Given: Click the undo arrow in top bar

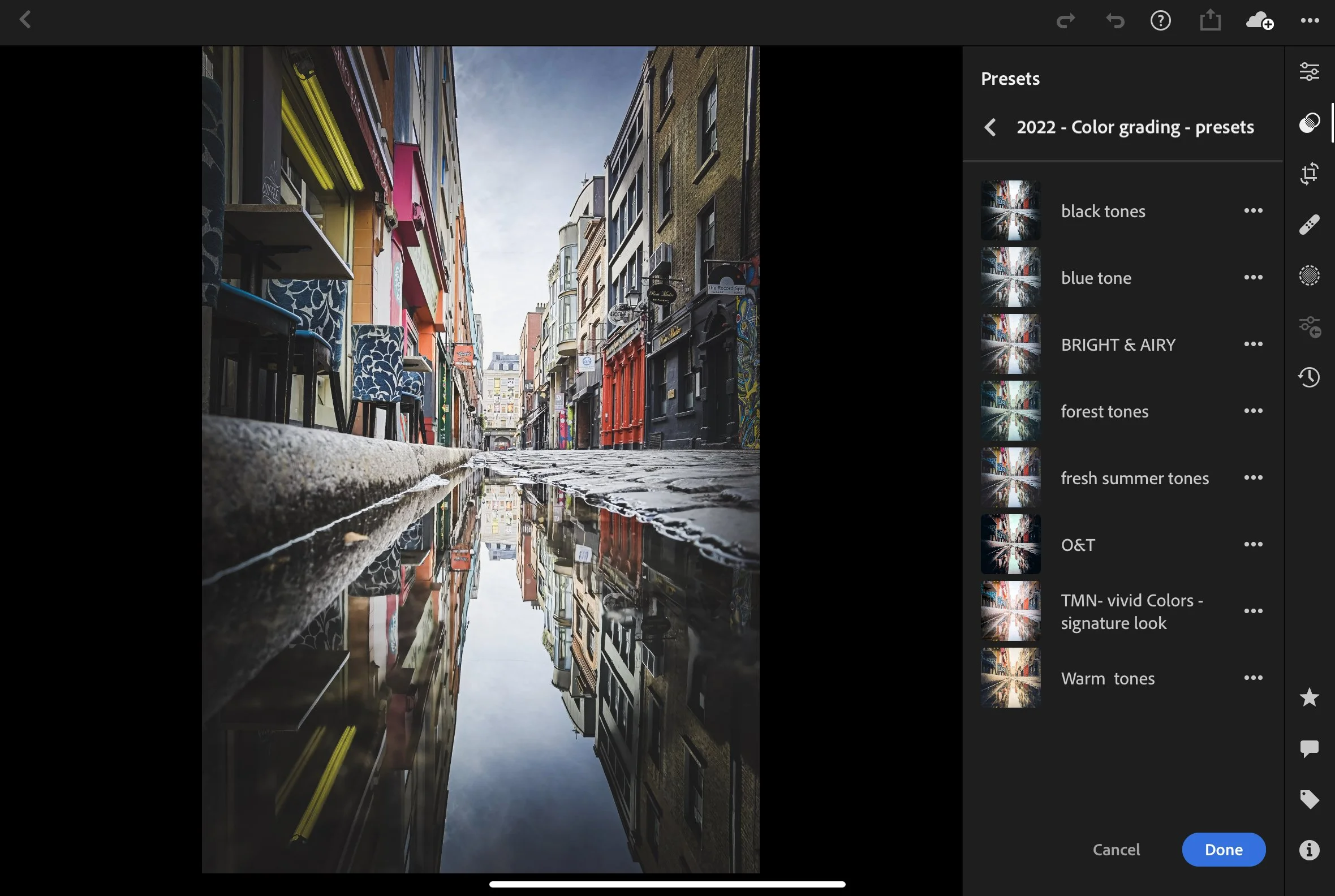Looking at the screenshot, I should click(1114, 21).
